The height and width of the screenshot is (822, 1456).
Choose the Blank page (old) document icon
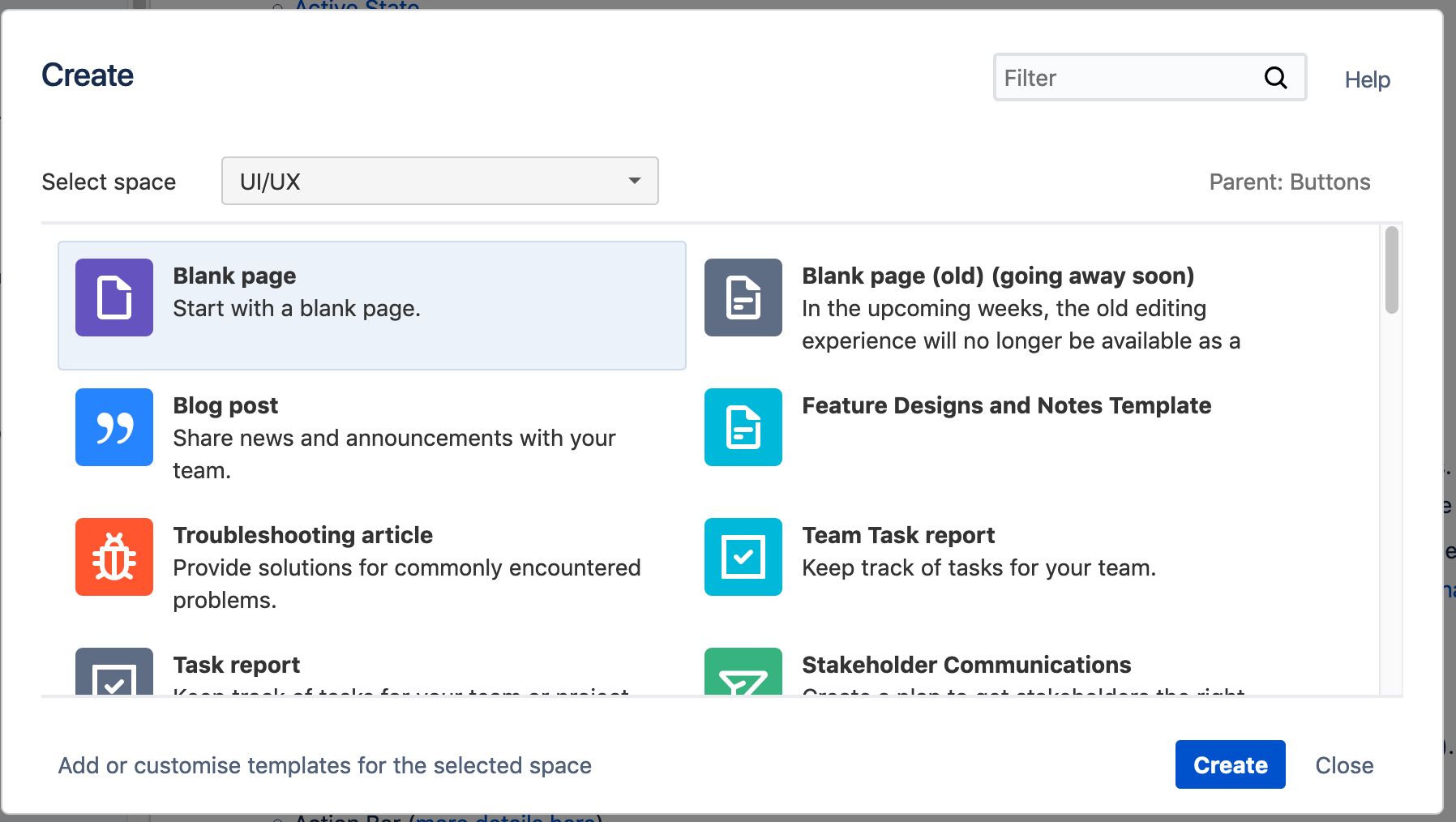[743, 298]
